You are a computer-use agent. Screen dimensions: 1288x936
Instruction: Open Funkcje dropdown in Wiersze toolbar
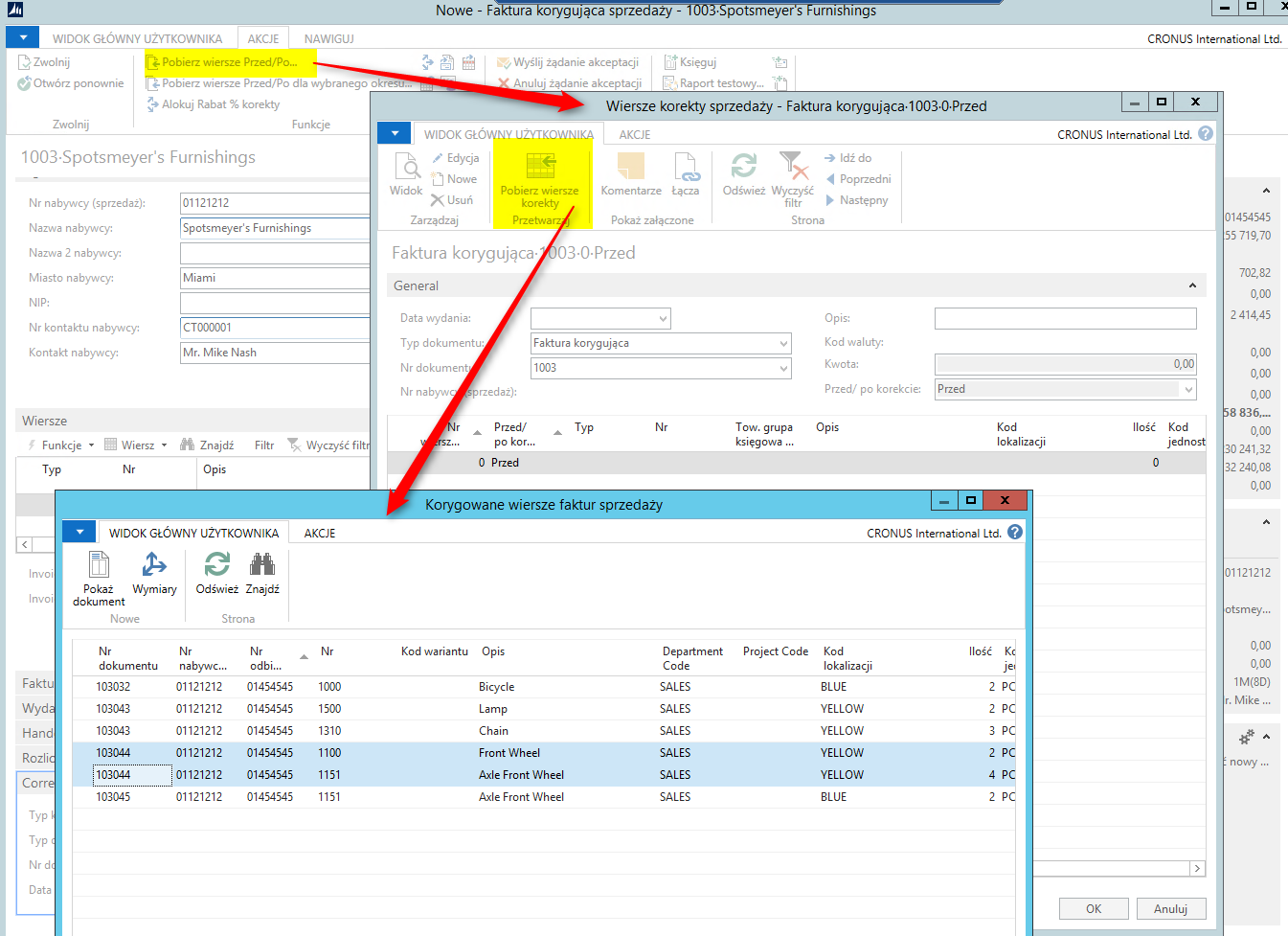(62, 445)
